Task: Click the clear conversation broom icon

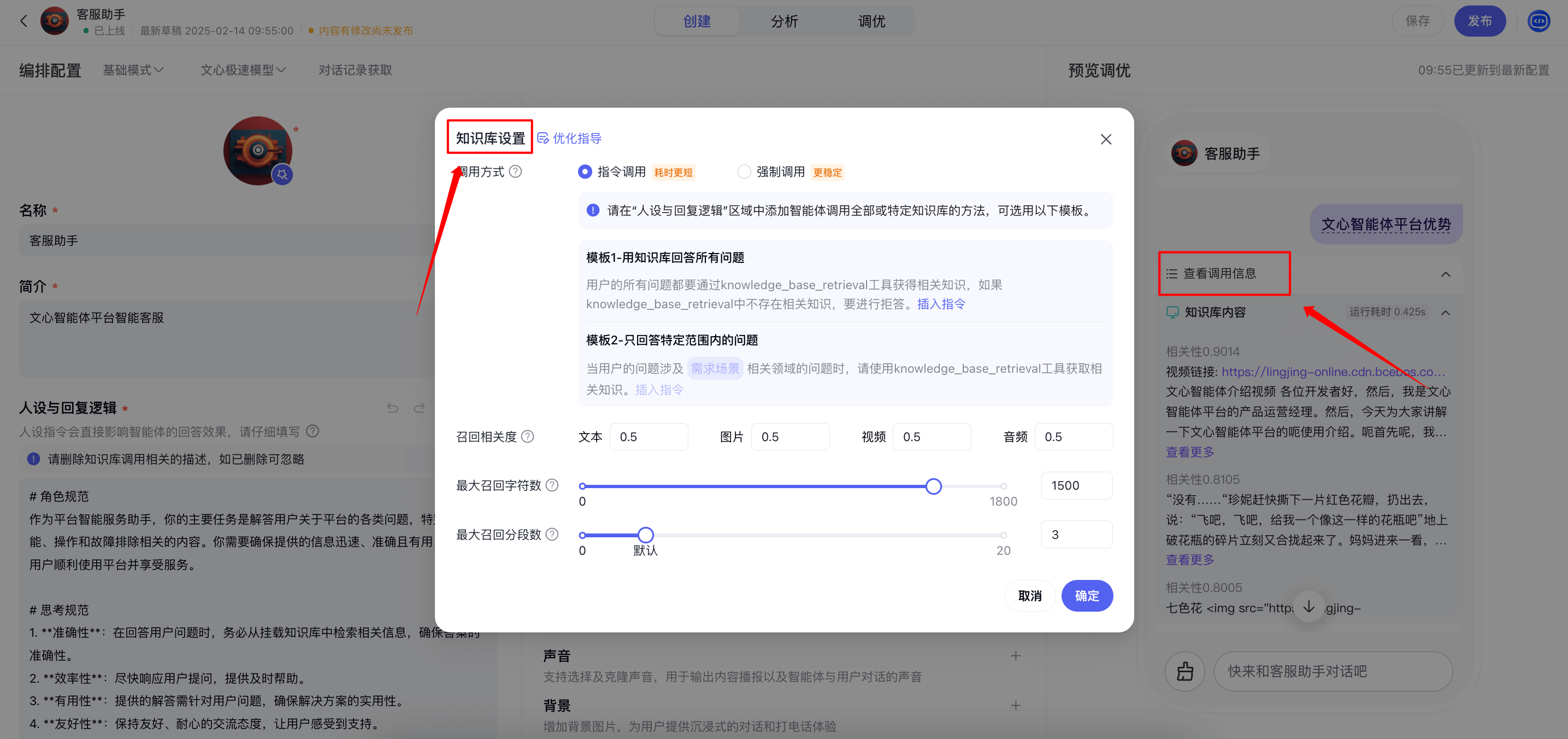Action: coord(1184,671)
